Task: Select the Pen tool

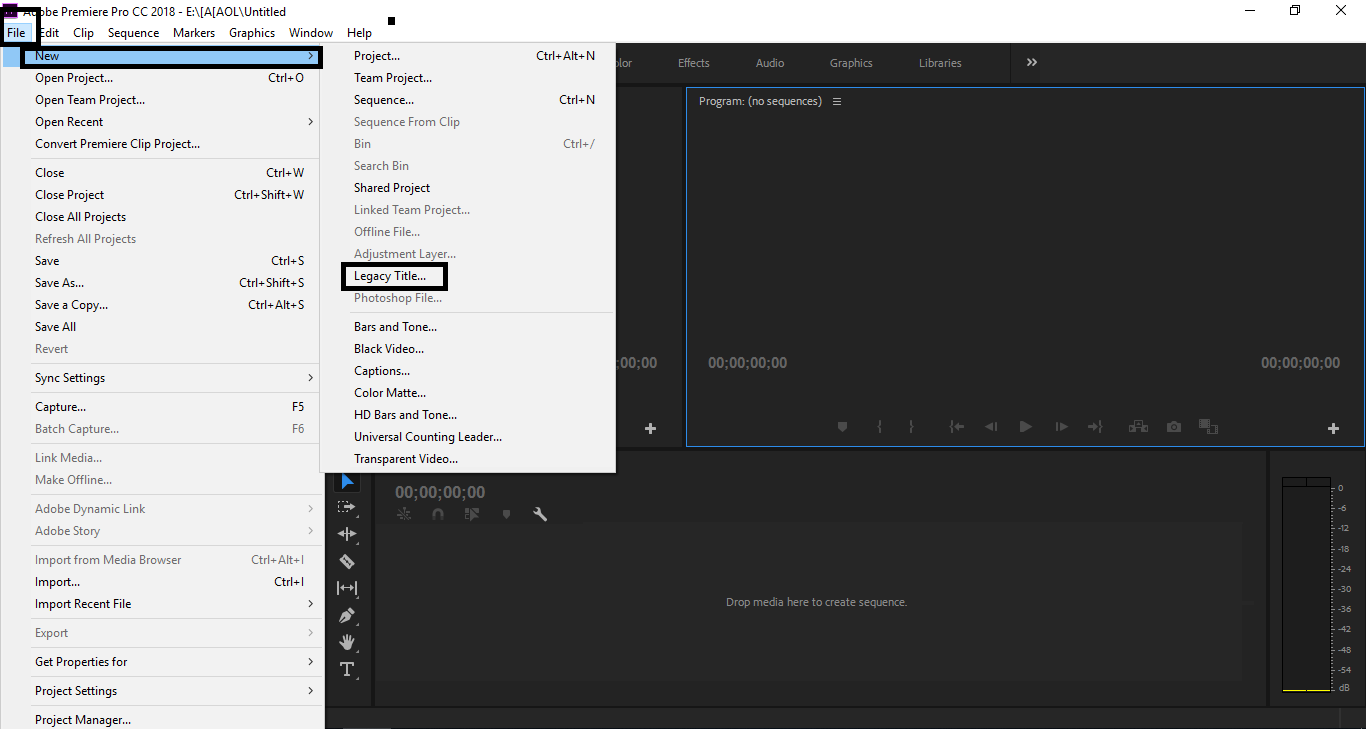Action: [347, 615]
